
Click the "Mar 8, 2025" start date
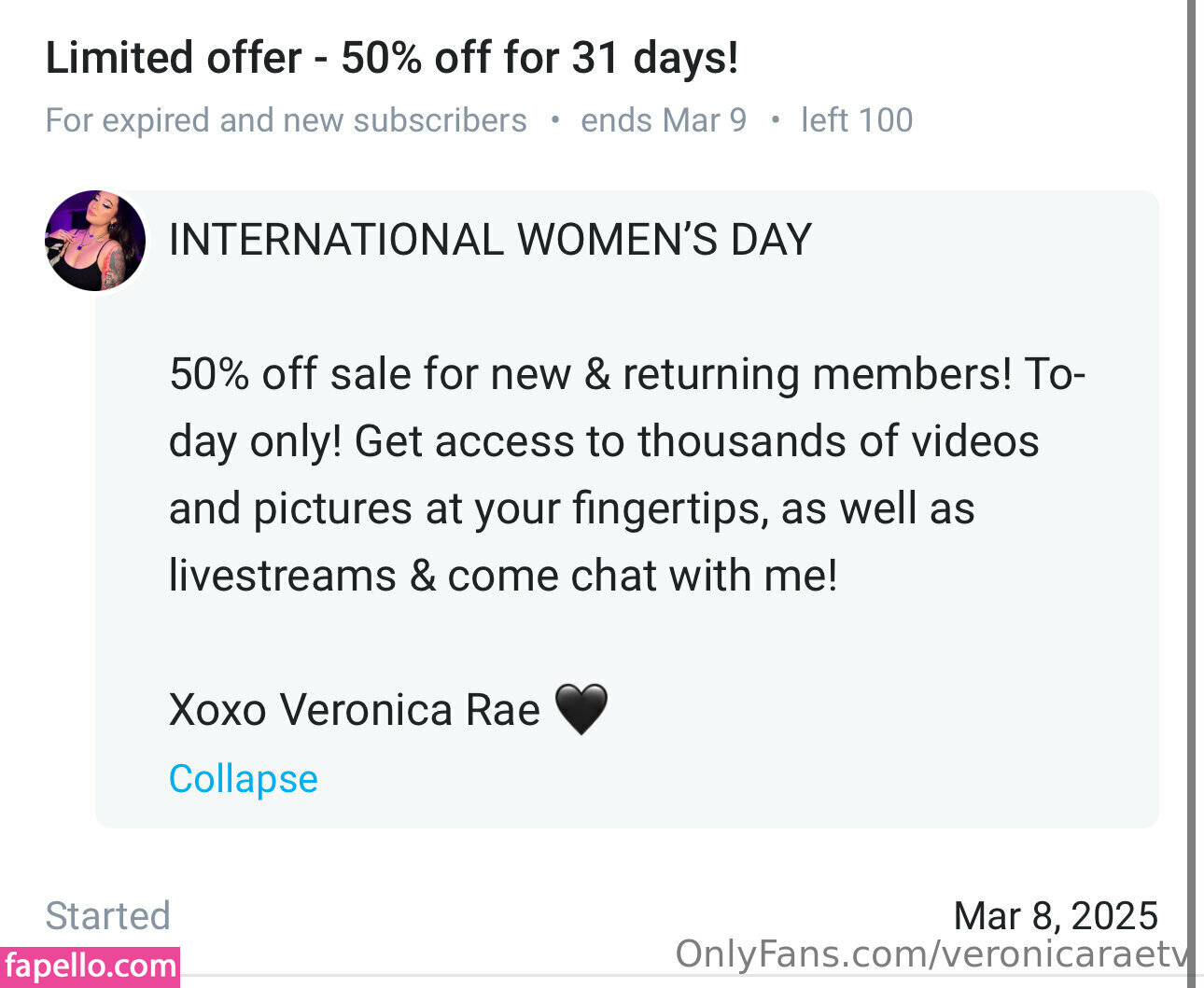1055,916
